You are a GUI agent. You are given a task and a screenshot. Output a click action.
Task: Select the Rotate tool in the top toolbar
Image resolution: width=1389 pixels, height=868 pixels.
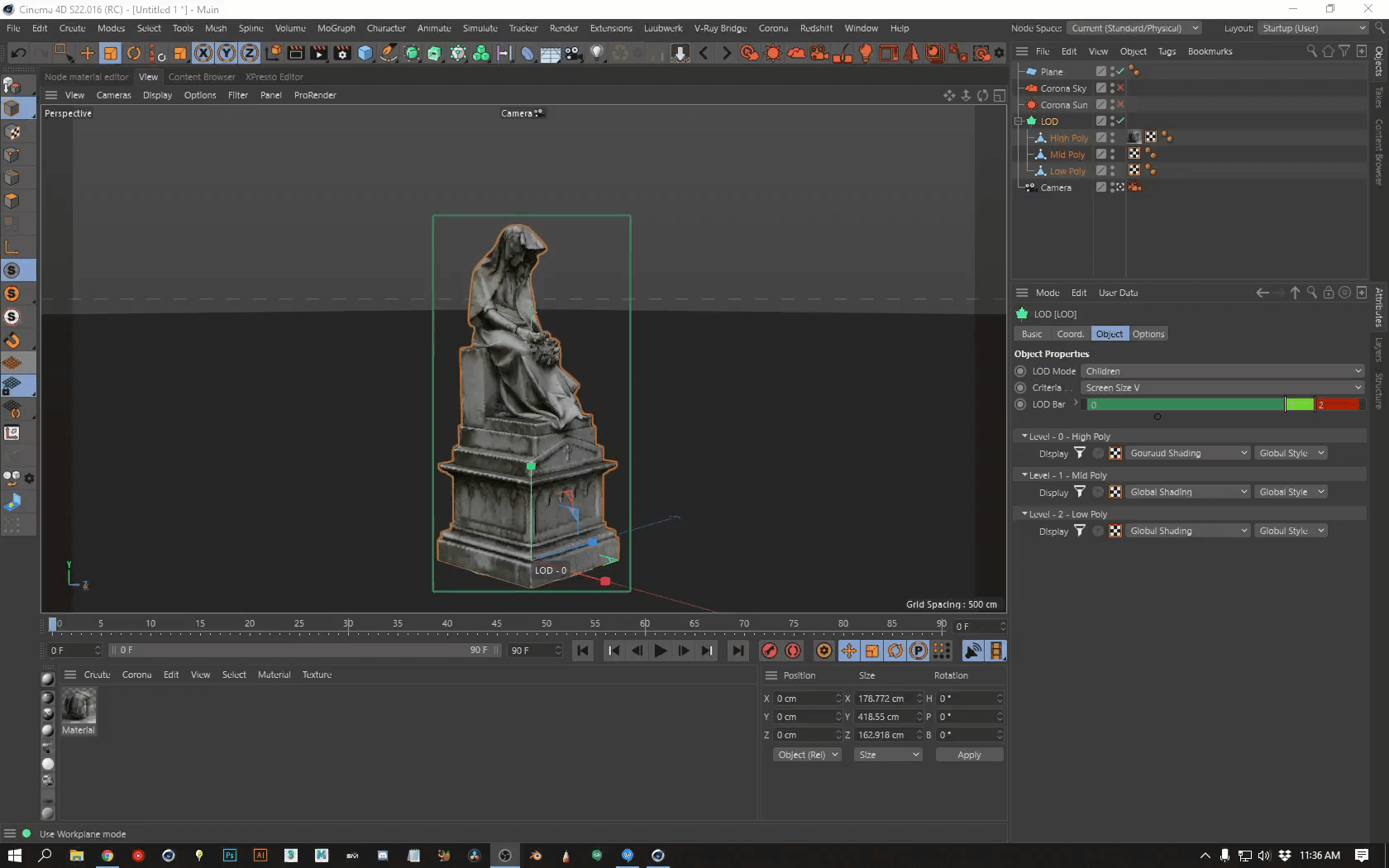(133, 53)
